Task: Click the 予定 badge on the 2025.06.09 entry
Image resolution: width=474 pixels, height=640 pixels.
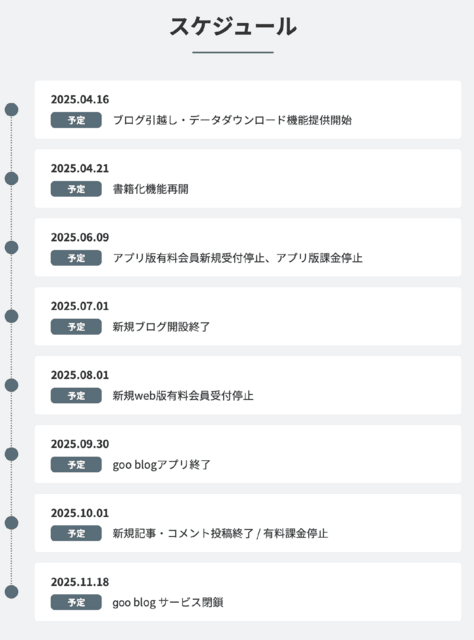Action: (x=76, y=258)
